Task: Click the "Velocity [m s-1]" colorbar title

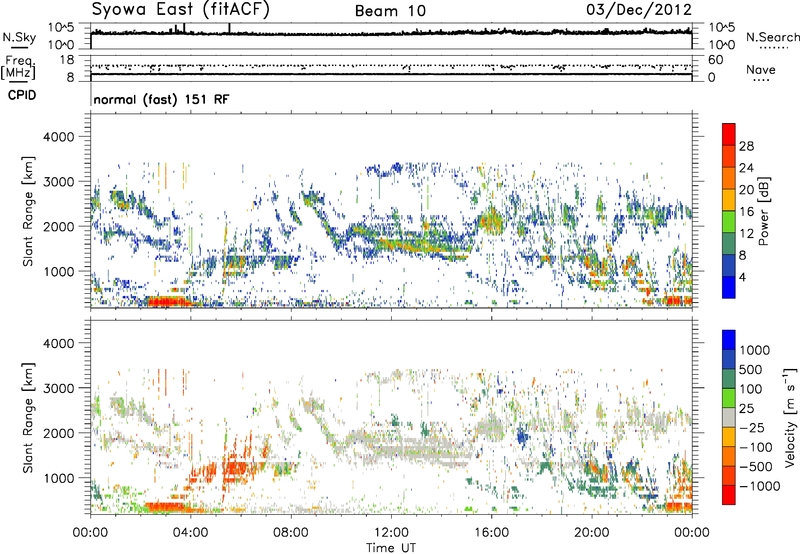Action: 790,418
